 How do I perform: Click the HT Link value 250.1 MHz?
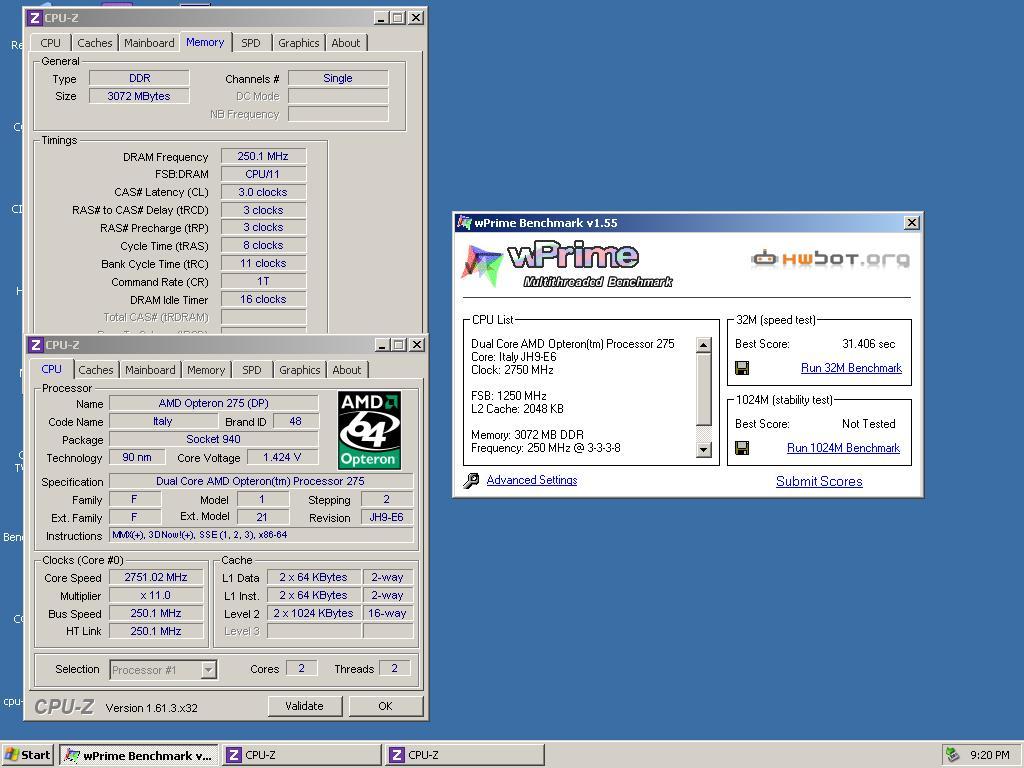(x=156, y=632)
